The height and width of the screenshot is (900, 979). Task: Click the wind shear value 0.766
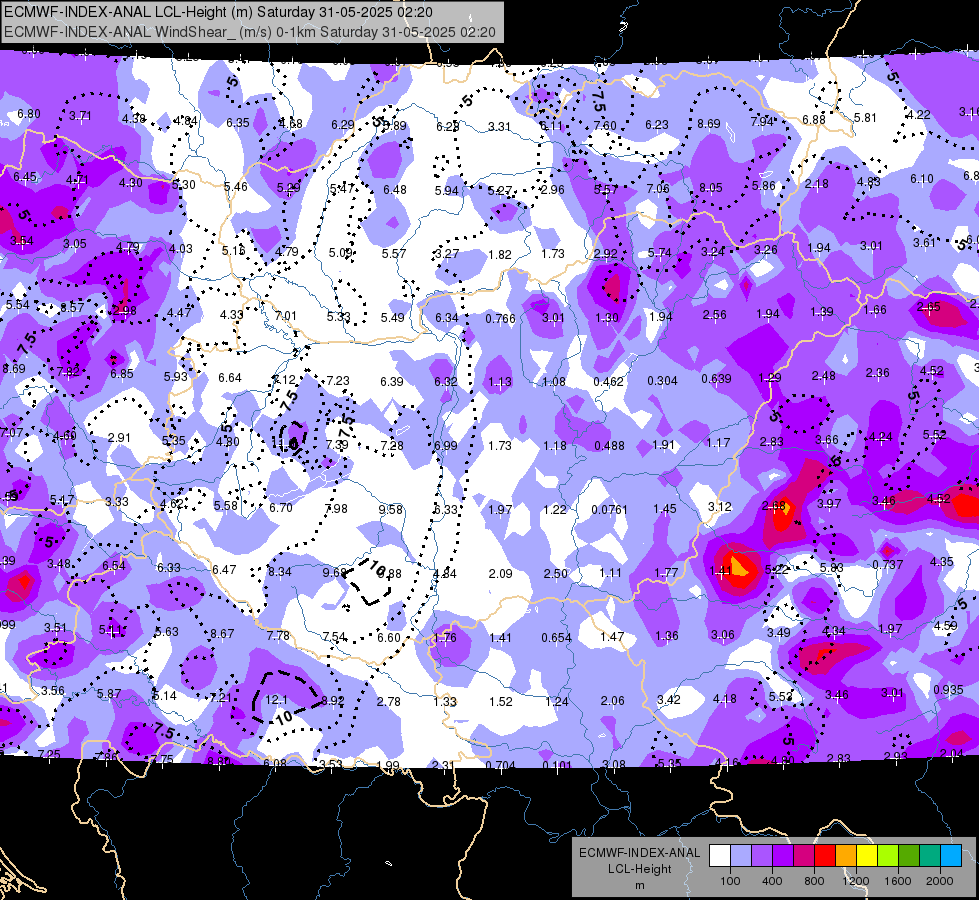(x=501, y=319)
